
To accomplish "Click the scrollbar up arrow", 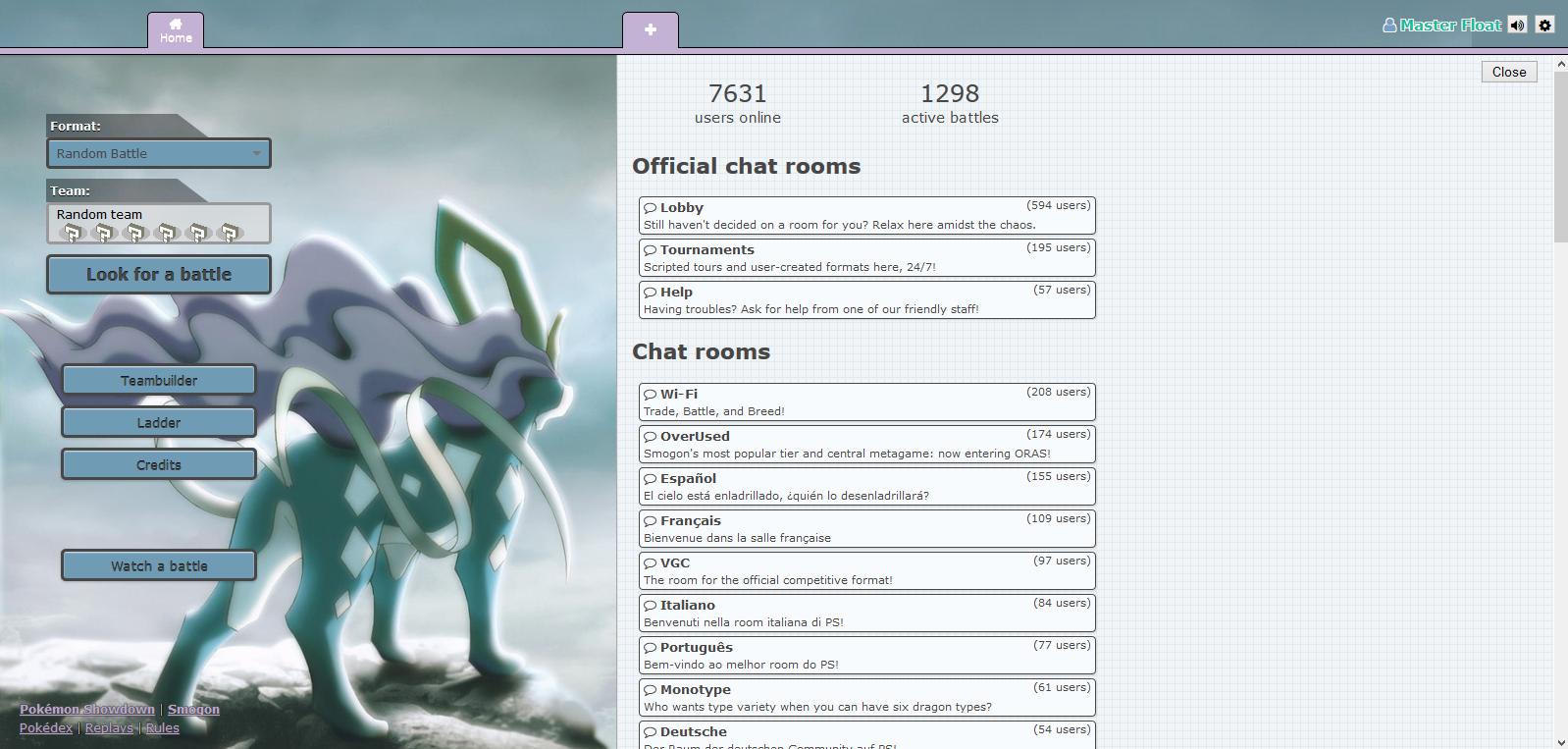I will [1560, 64].
